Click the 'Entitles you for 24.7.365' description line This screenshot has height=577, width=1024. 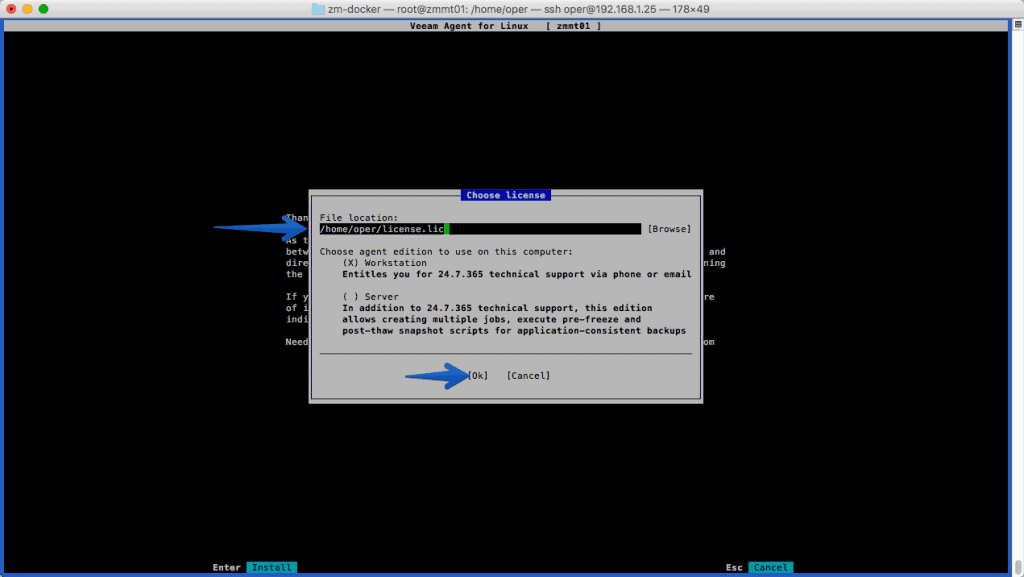click(x=517, y=274)
